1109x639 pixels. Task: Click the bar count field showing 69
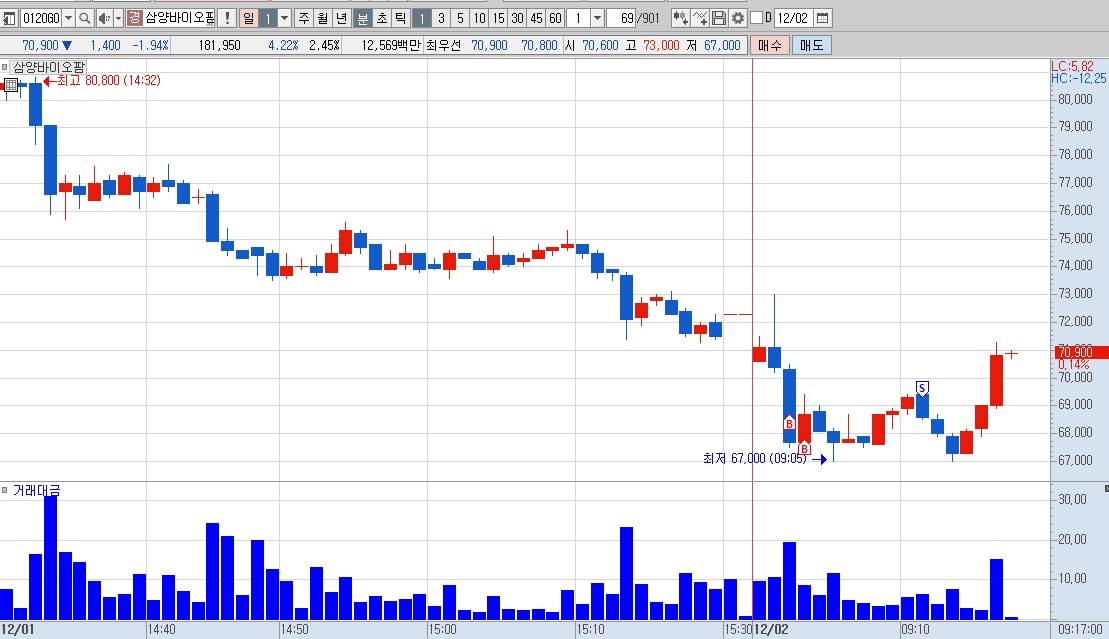(622, 18)
